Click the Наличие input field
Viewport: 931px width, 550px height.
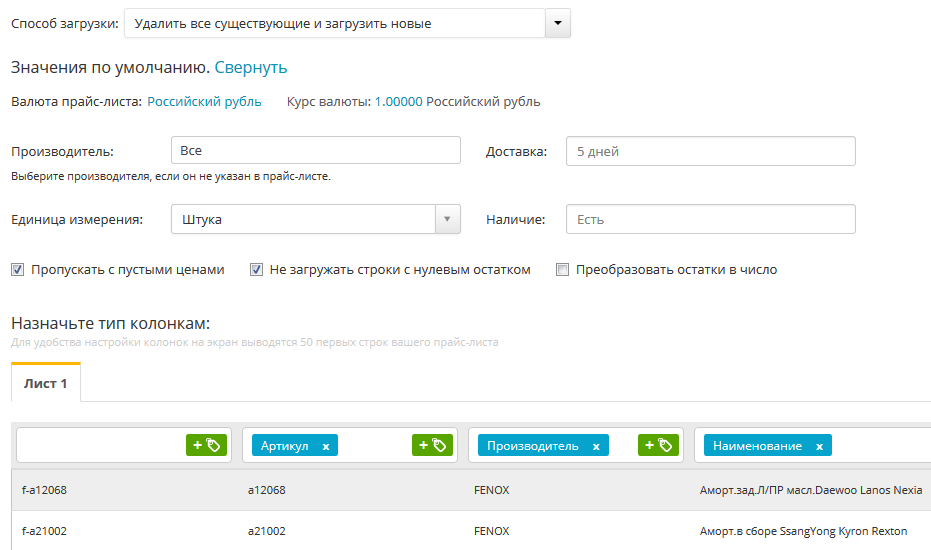710,219
